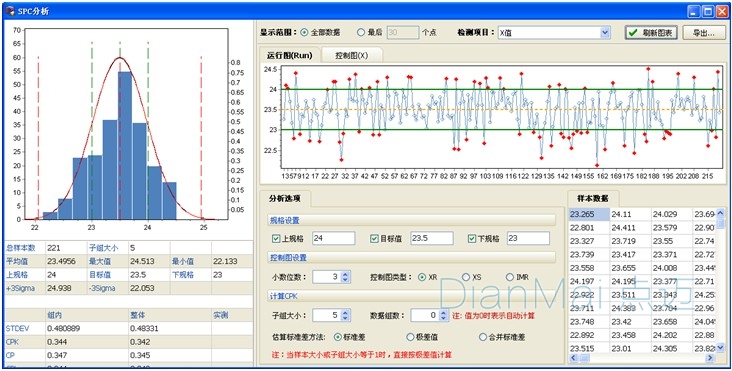Toggle the 下规格 checkbox
Image resolution: width=732 pixels, height=371 pixels.
[472, 238]
